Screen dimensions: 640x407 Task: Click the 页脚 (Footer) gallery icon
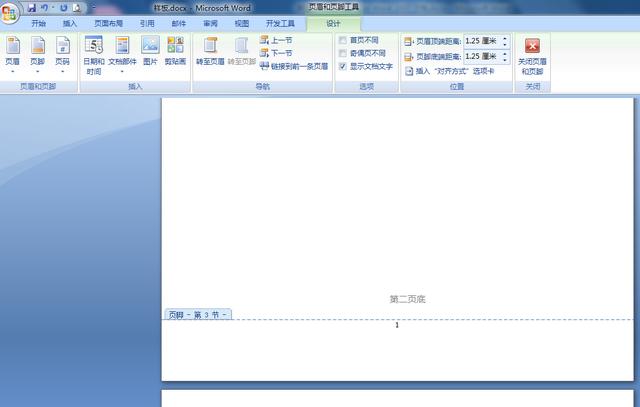click(38, 45)
